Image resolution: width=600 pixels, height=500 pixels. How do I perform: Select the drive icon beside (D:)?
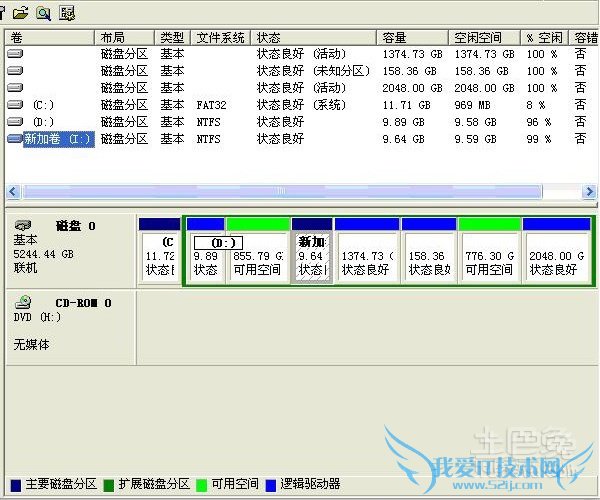(15, 122)
